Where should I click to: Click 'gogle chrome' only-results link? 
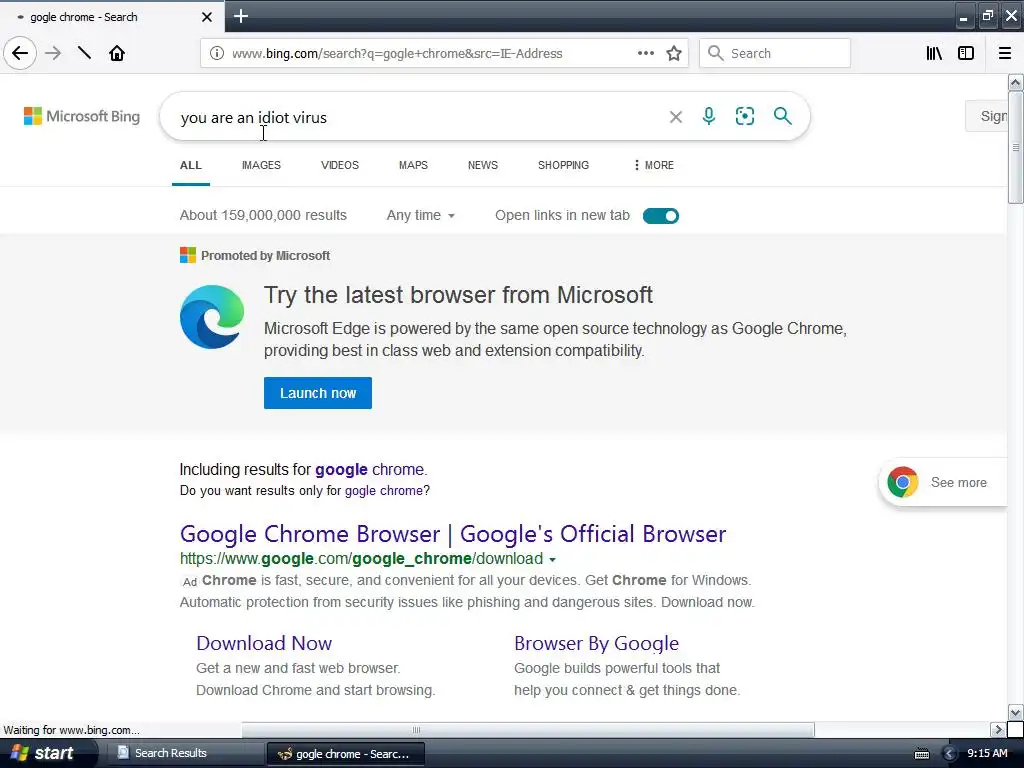click(x=384, y=490)
